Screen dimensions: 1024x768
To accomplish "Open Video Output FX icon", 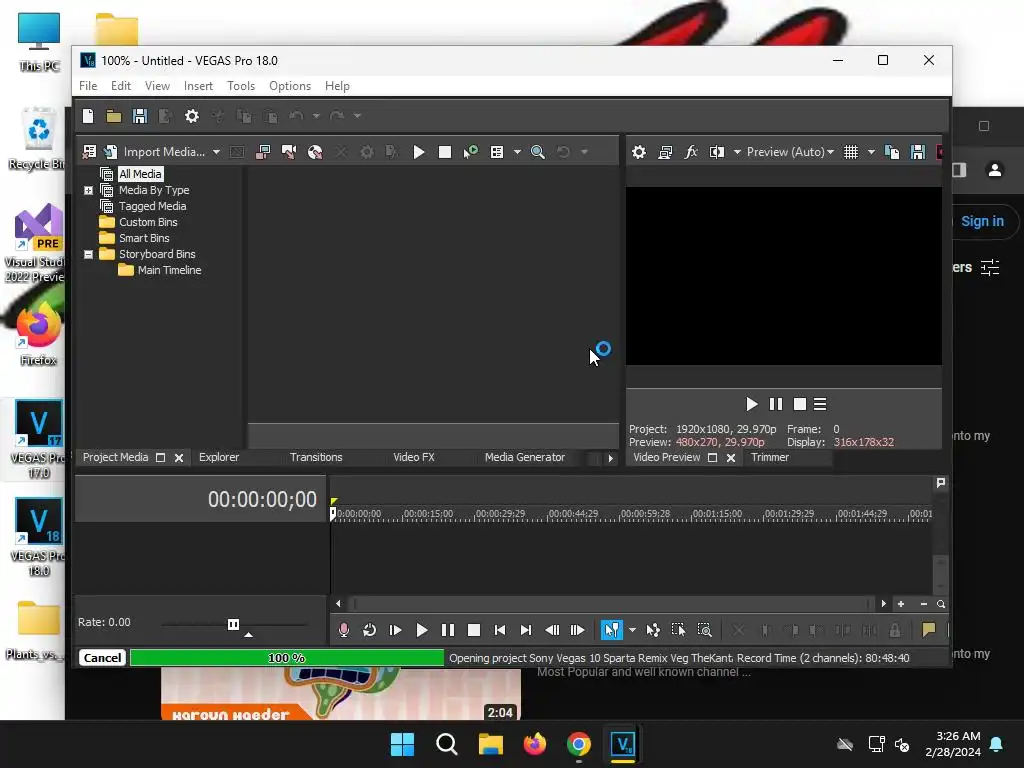I will [691, 152].
